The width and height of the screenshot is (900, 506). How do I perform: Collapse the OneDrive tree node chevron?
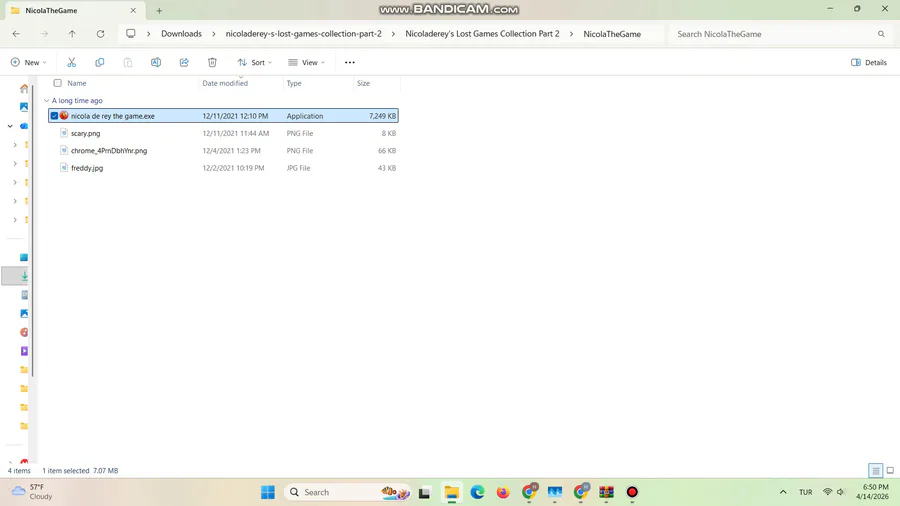point(10,126)
